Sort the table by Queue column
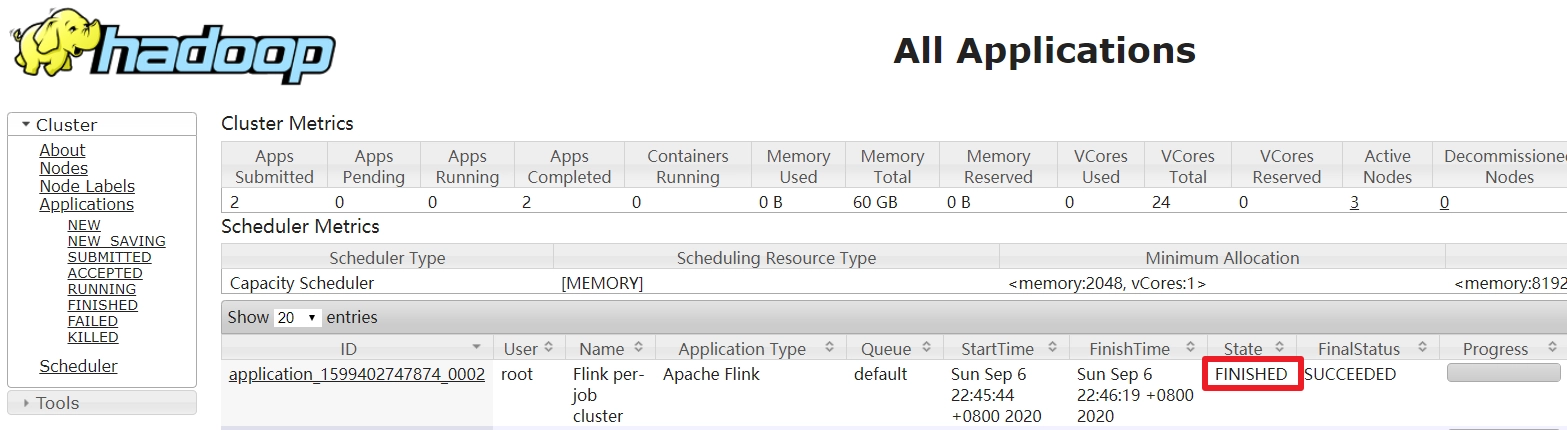1567x430 pixels. pos(894,349)
